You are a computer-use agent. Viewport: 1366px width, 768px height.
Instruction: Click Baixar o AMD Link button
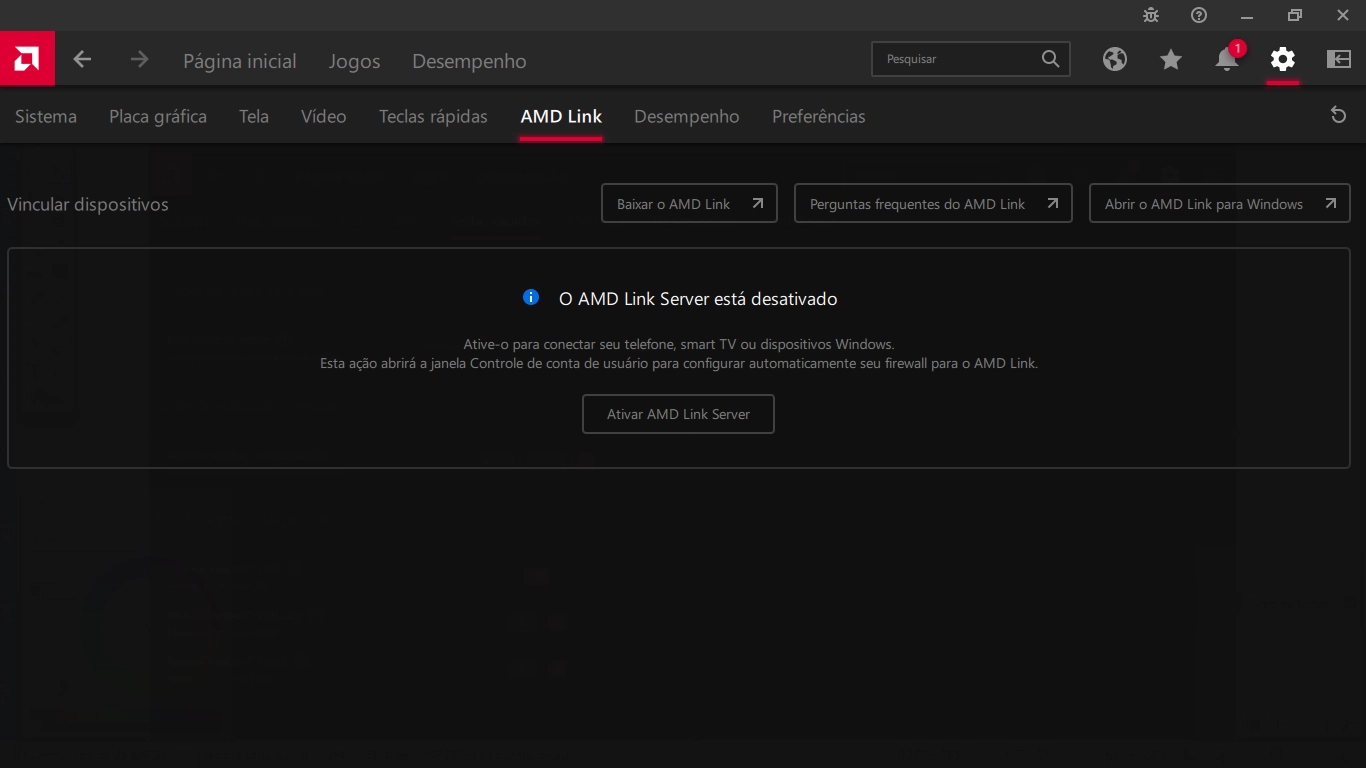coord(689,203)
